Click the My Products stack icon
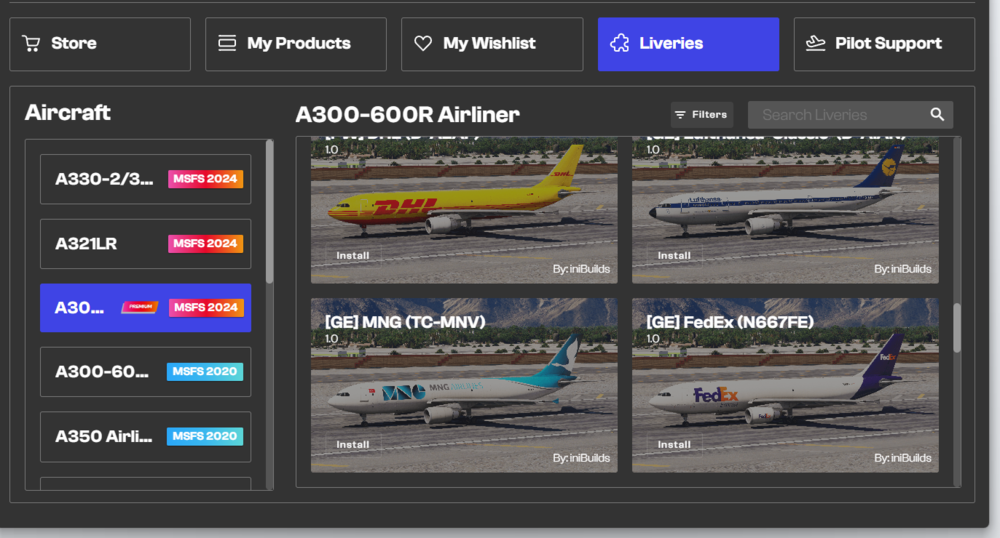1000x538 pixels. click(227, 44)
